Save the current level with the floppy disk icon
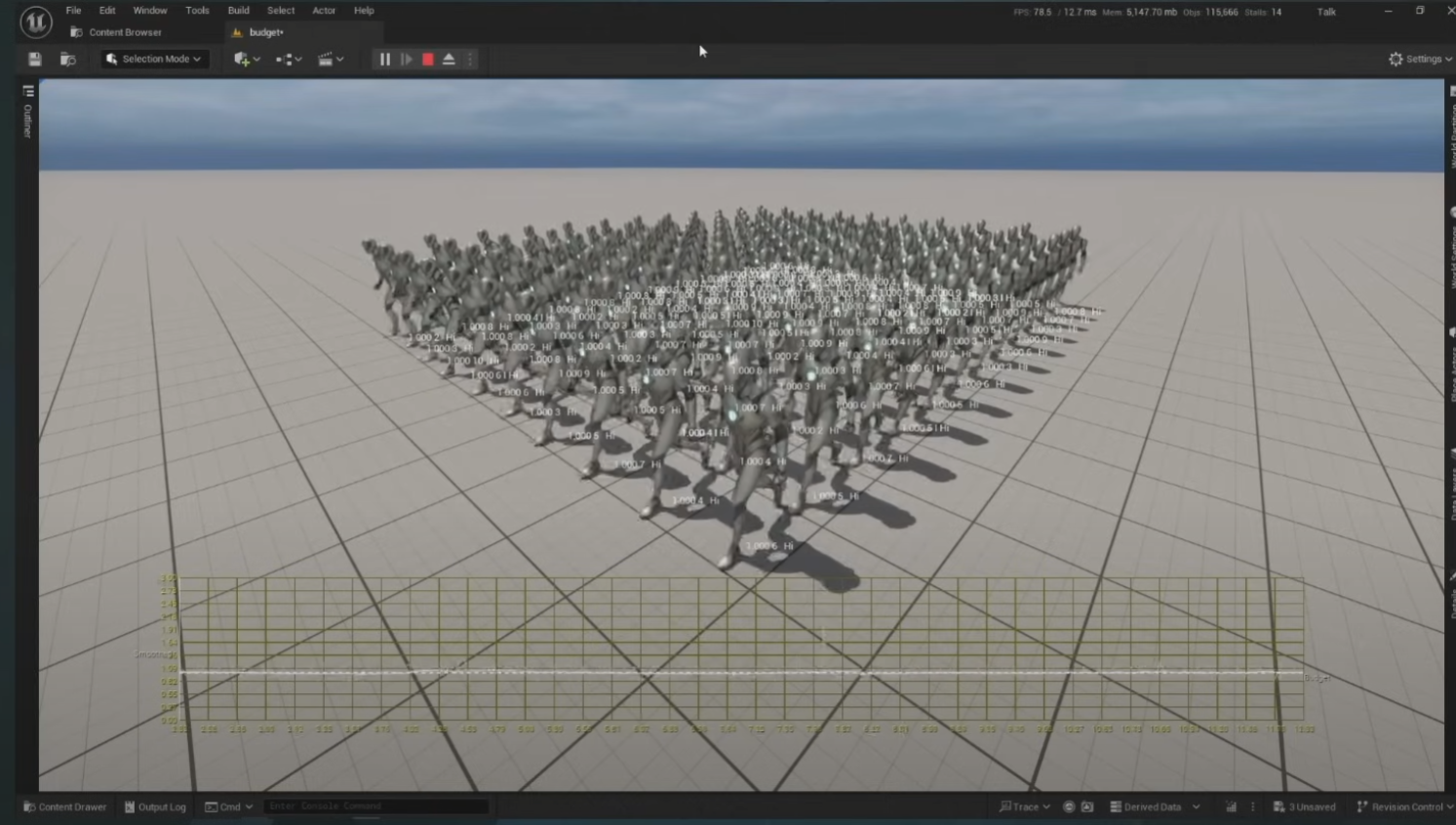The image size is (1456, 825). [35, 59]
